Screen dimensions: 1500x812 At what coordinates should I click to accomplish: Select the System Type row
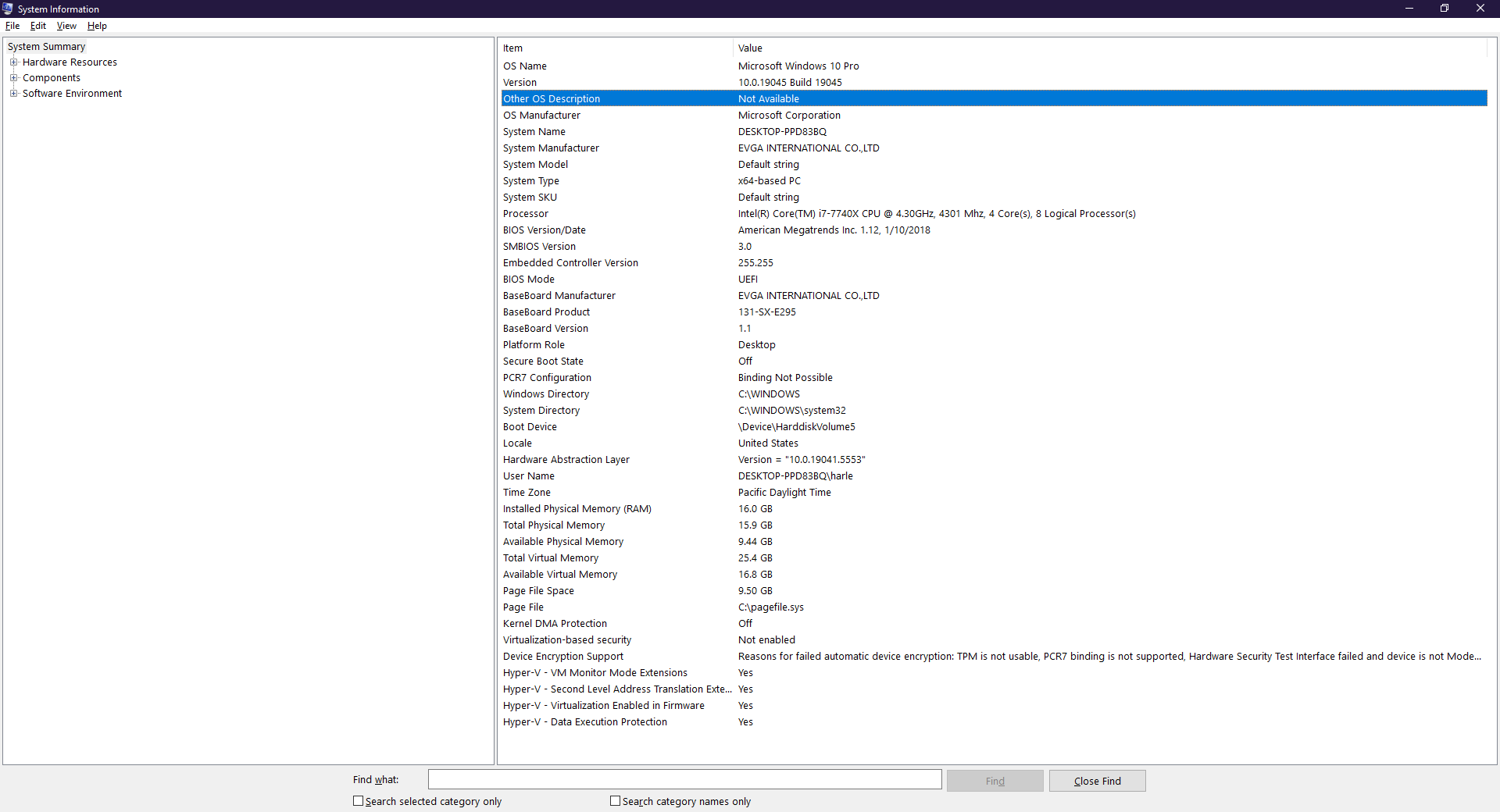(x=994, y=181)
